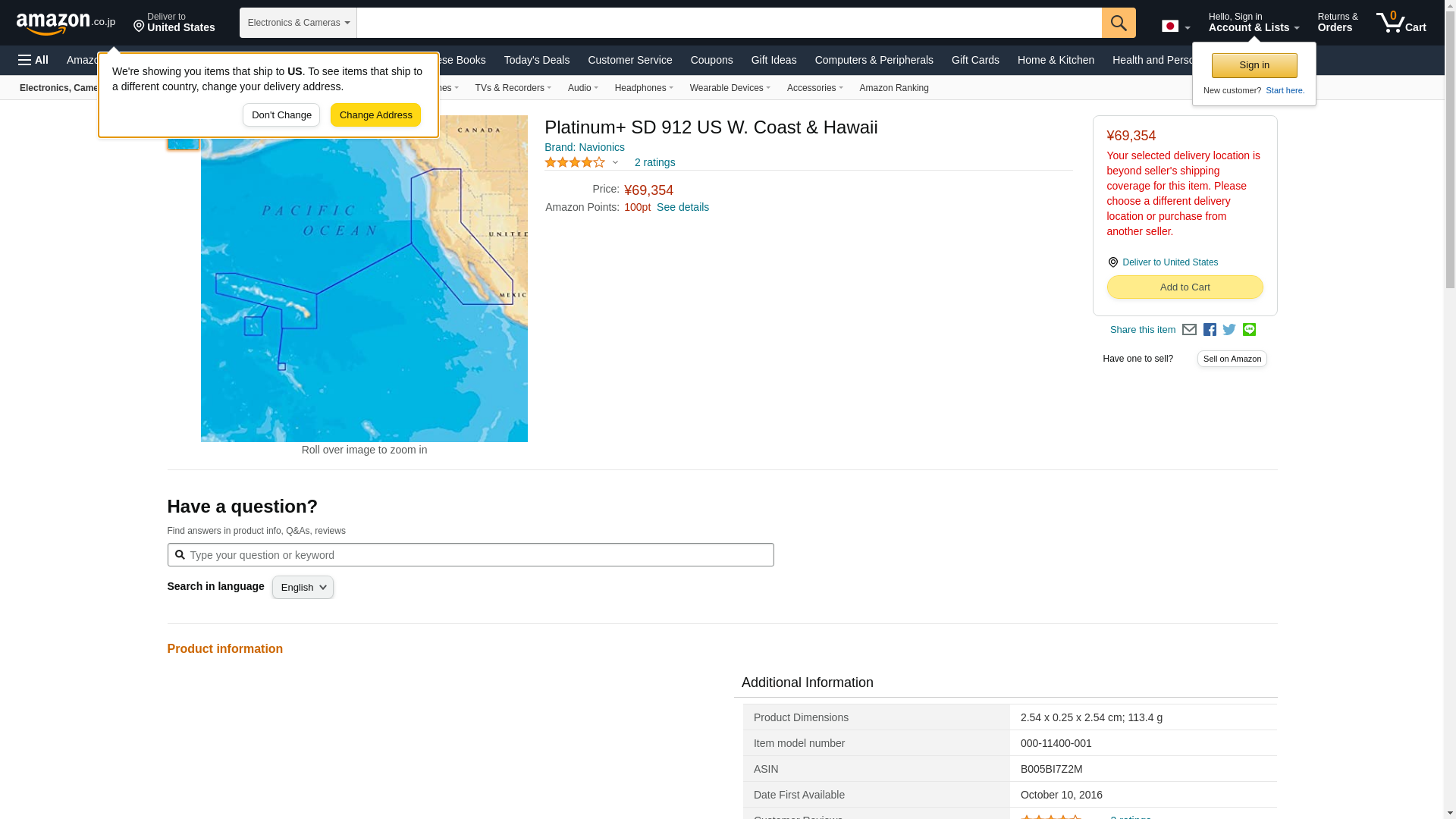1456x819 pixels.
Task: Click the Amazon.co.jp logo
Action: tap(66, 24)
